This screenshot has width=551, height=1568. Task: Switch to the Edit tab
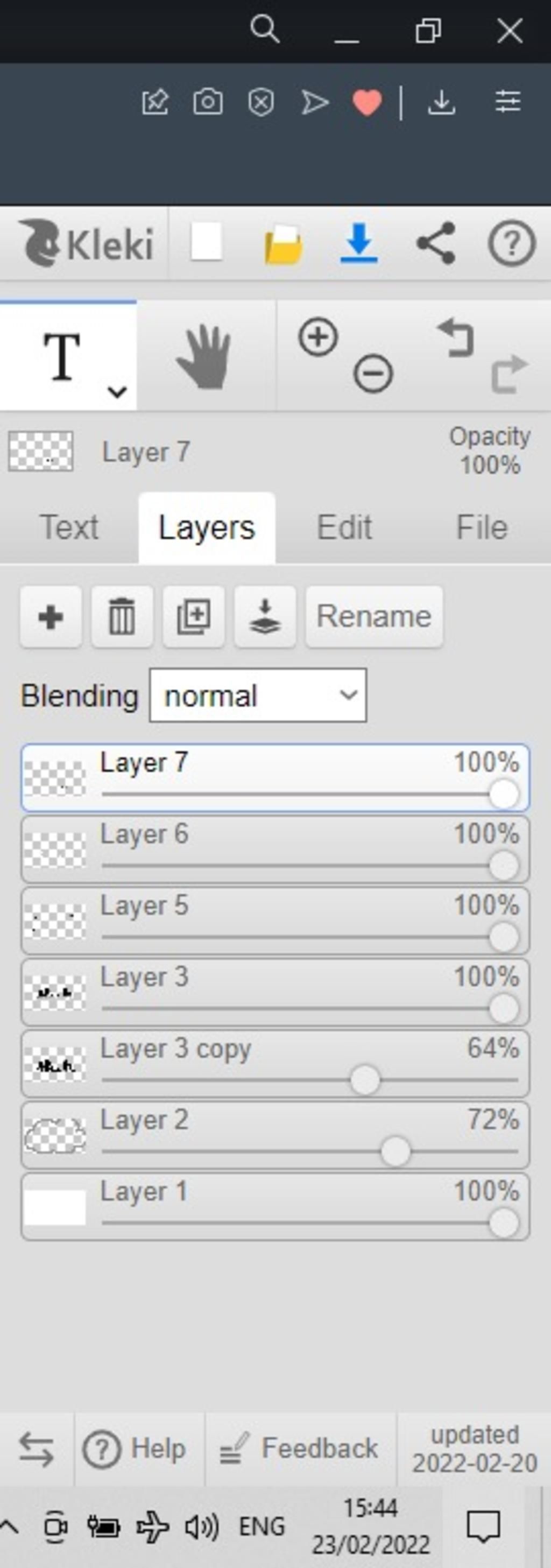click(344, 527)
